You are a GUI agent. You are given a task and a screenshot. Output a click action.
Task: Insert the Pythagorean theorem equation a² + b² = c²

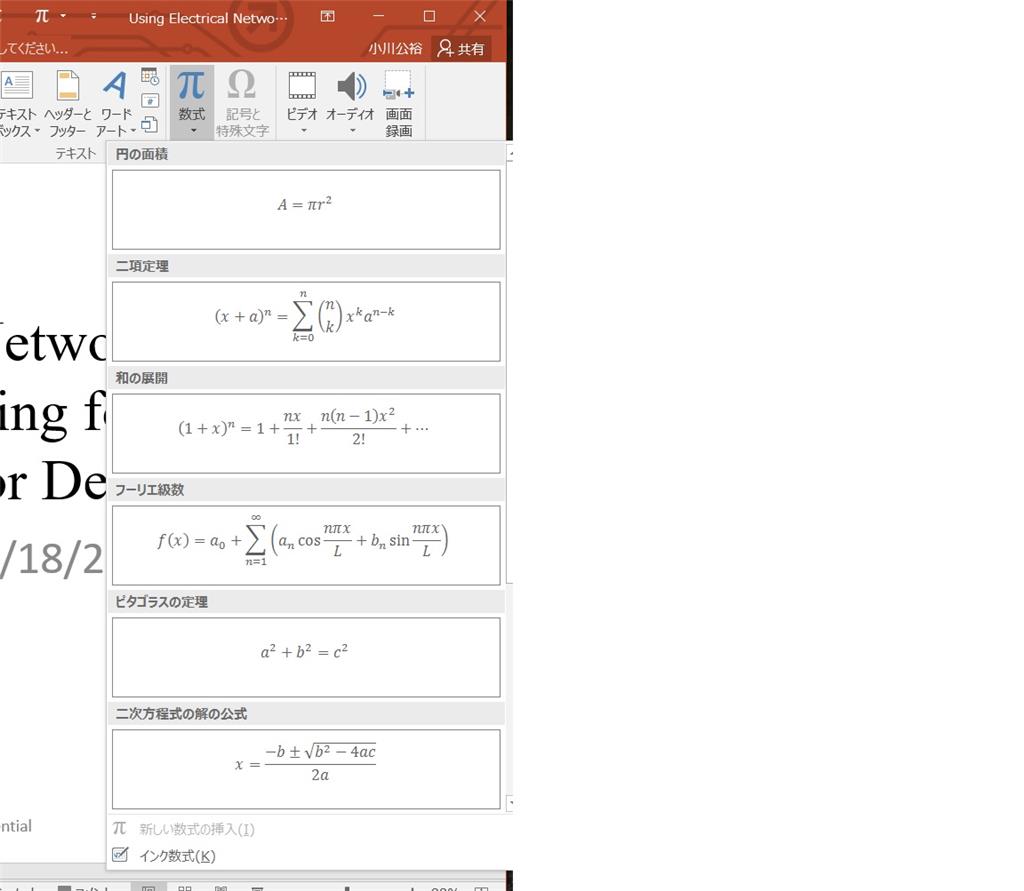(x=306, y=657)
